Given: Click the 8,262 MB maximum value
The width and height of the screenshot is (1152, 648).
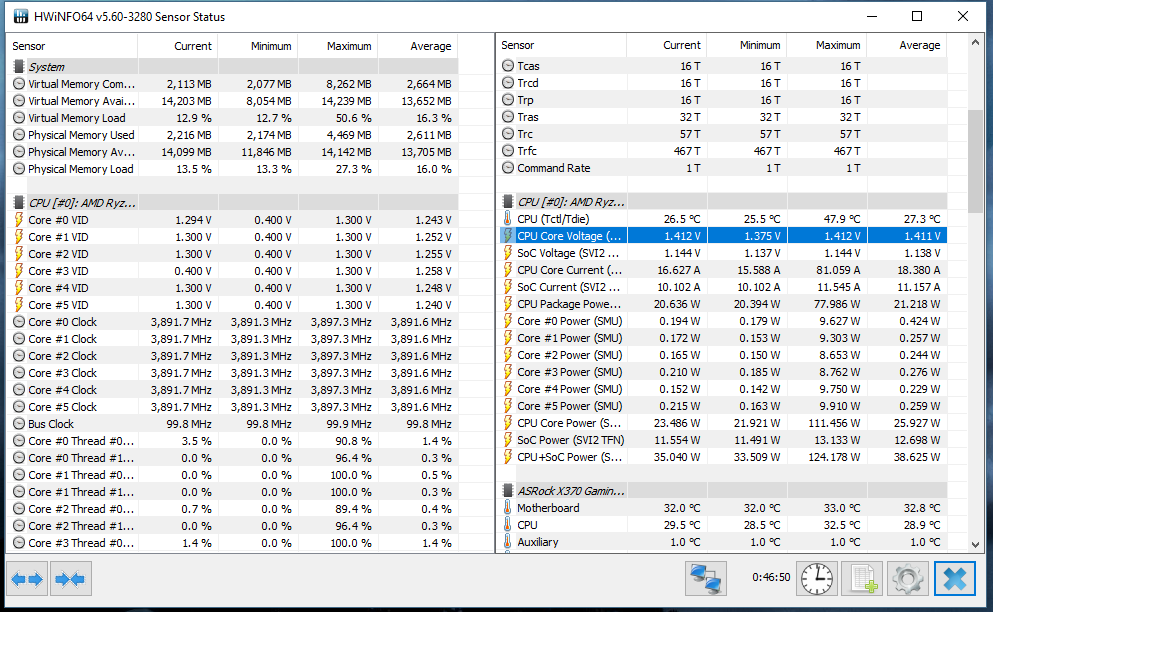Looking at the screenshot, I should (348, 84).
